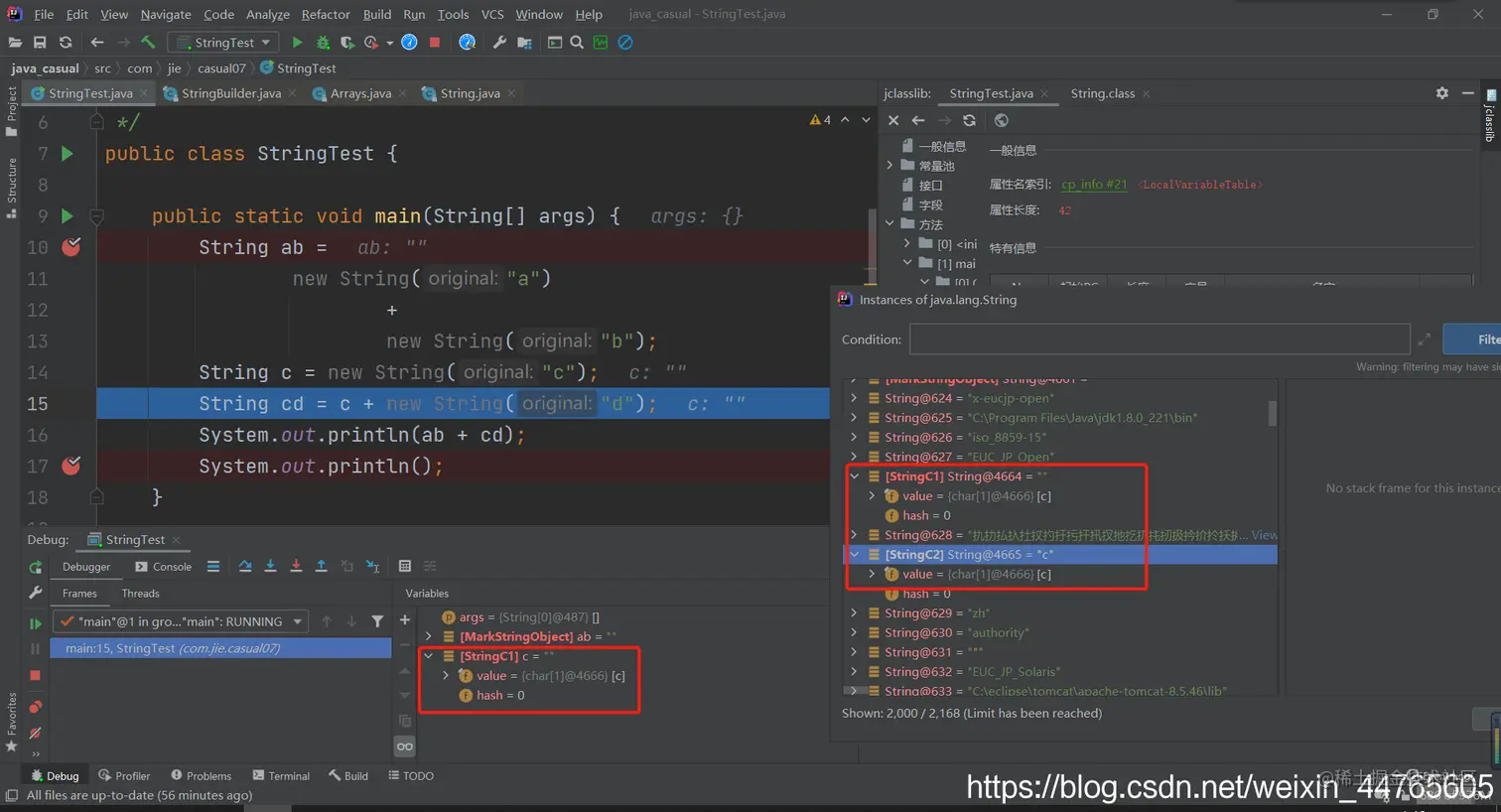Click the warnings count indicator in editor
Image resolution: width=1501 pixels, height=812 pixels.
(820, 120)
